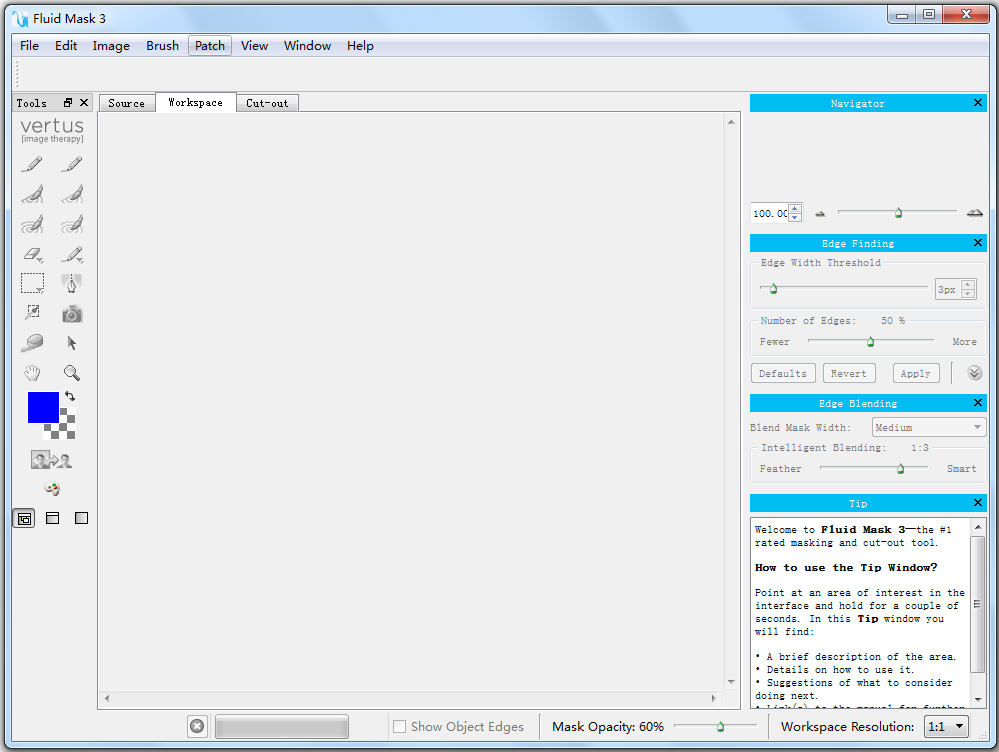The width and height of the screenshot is (999, 752).
Task: Click the swap colors arrows icon
Action: click(x=70, y=396)
